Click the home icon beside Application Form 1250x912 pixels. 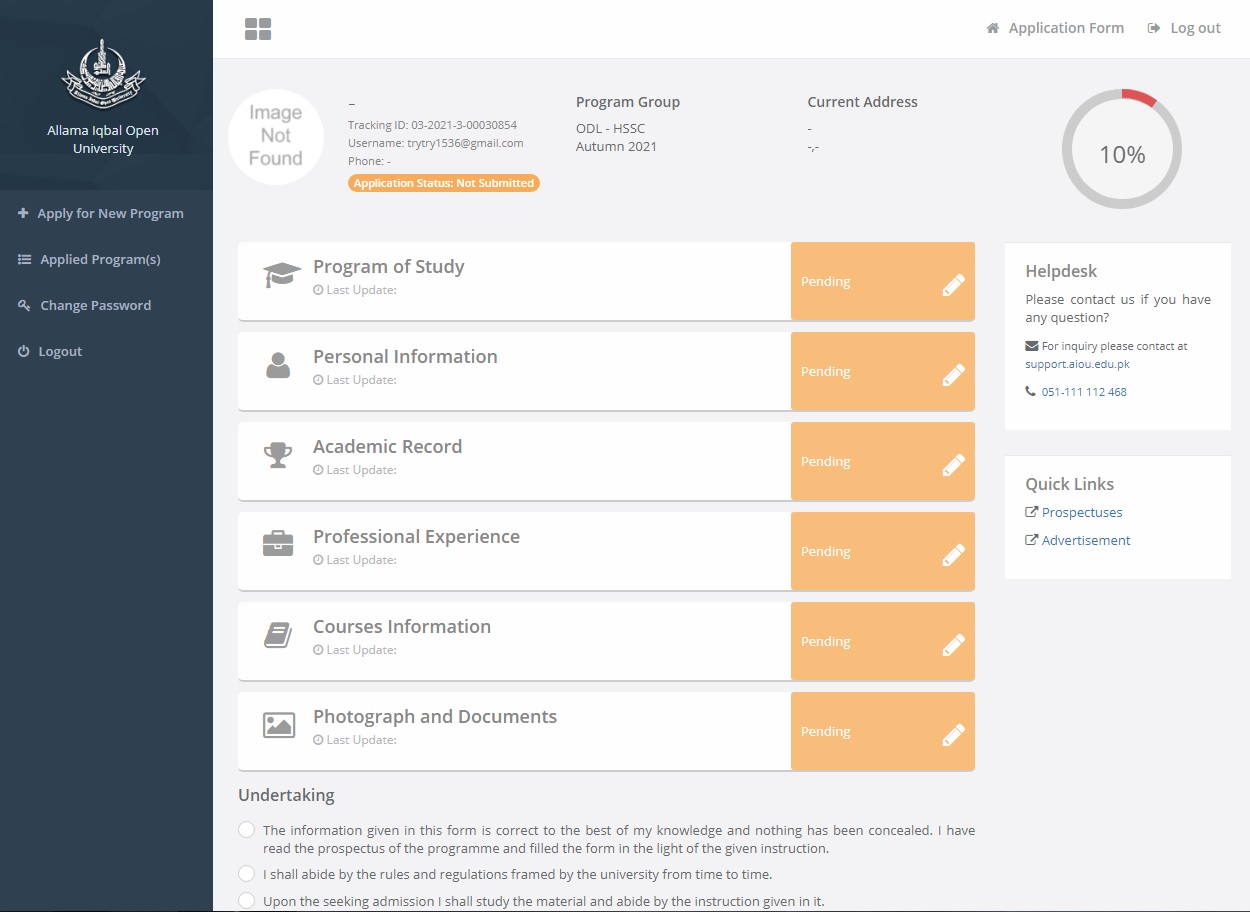993,28
